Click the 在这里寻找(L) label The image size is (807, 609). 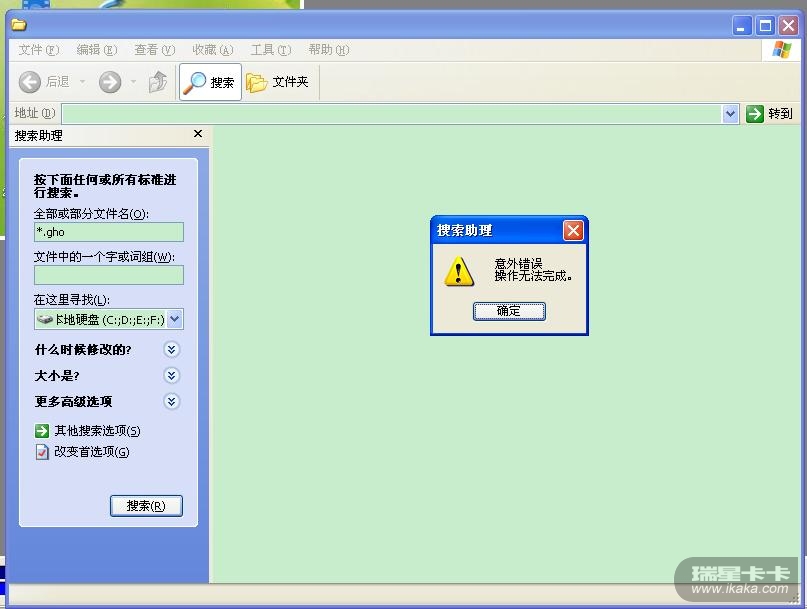click(x=72, y=300)
